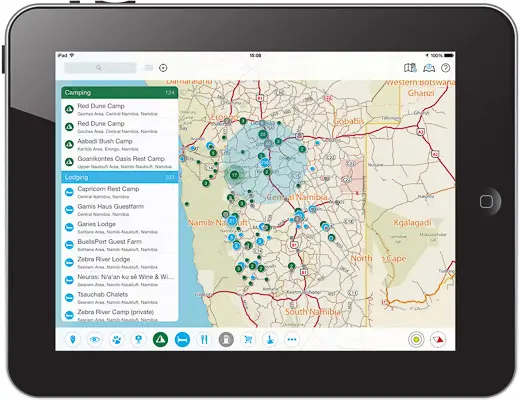Toggle the Camping category filter icon
This screenshot has width=520, height=400.
[x=160, y=339]
